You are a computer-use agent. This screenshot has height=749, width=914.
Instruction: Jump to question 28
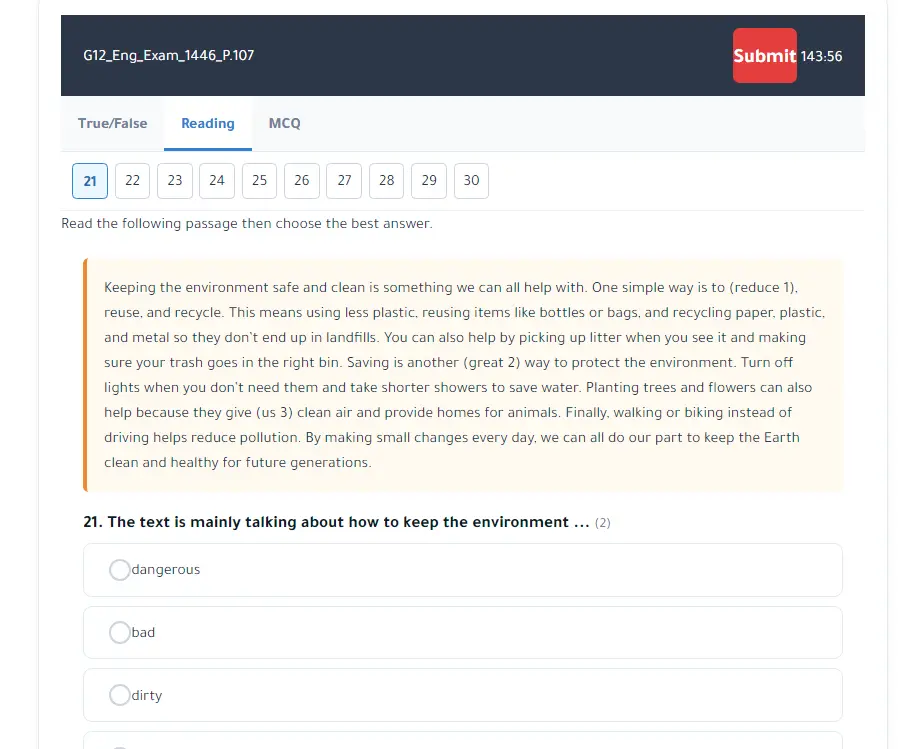click(x=387, y=181)
